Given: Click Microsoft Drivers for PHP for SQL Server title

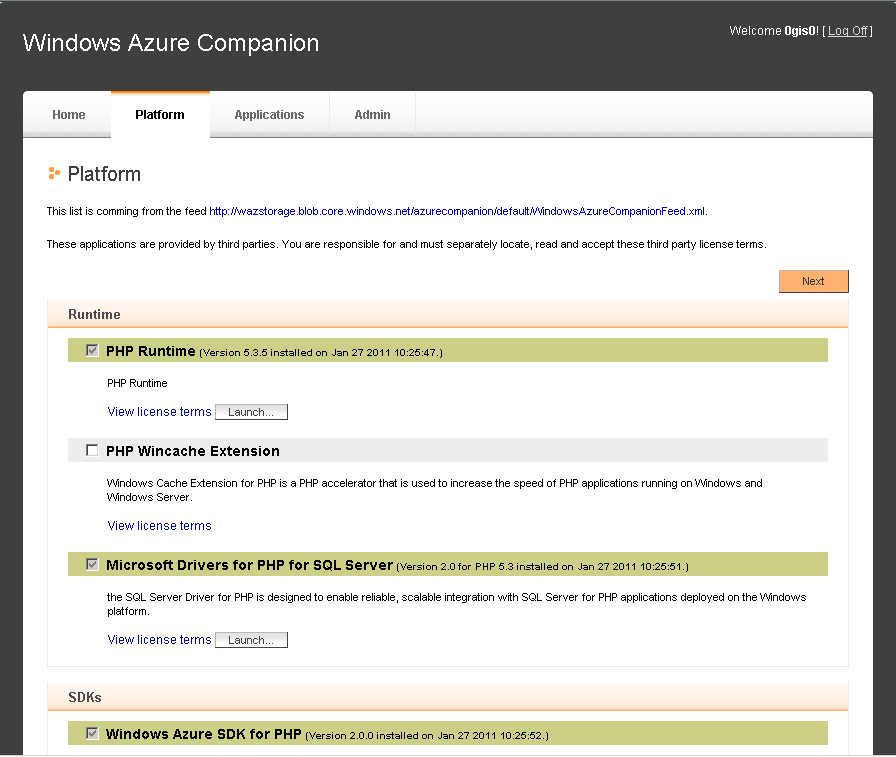Looking at the screenshot, I should 249,565.
